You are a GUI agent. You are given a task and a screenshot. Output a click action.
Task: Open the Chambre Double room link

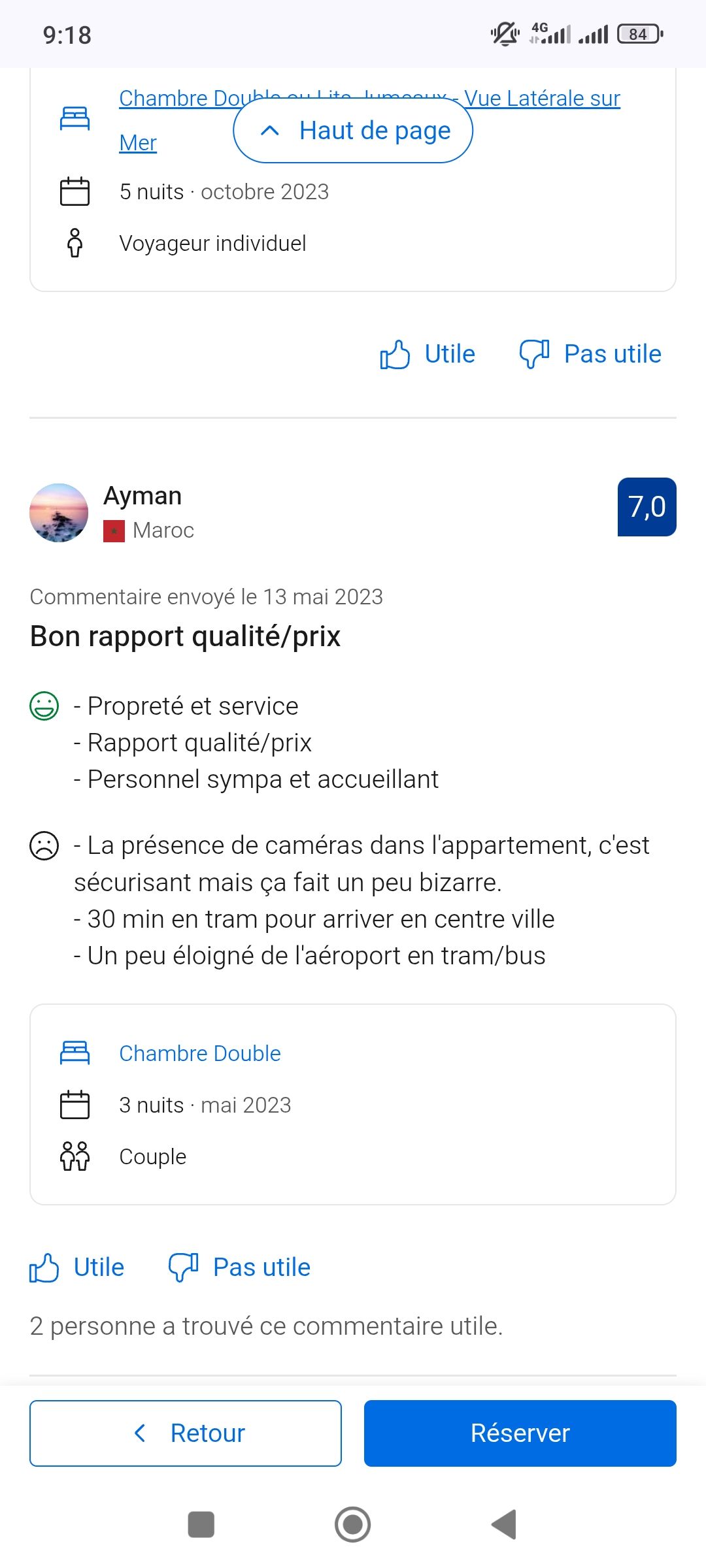point(200,1053)
